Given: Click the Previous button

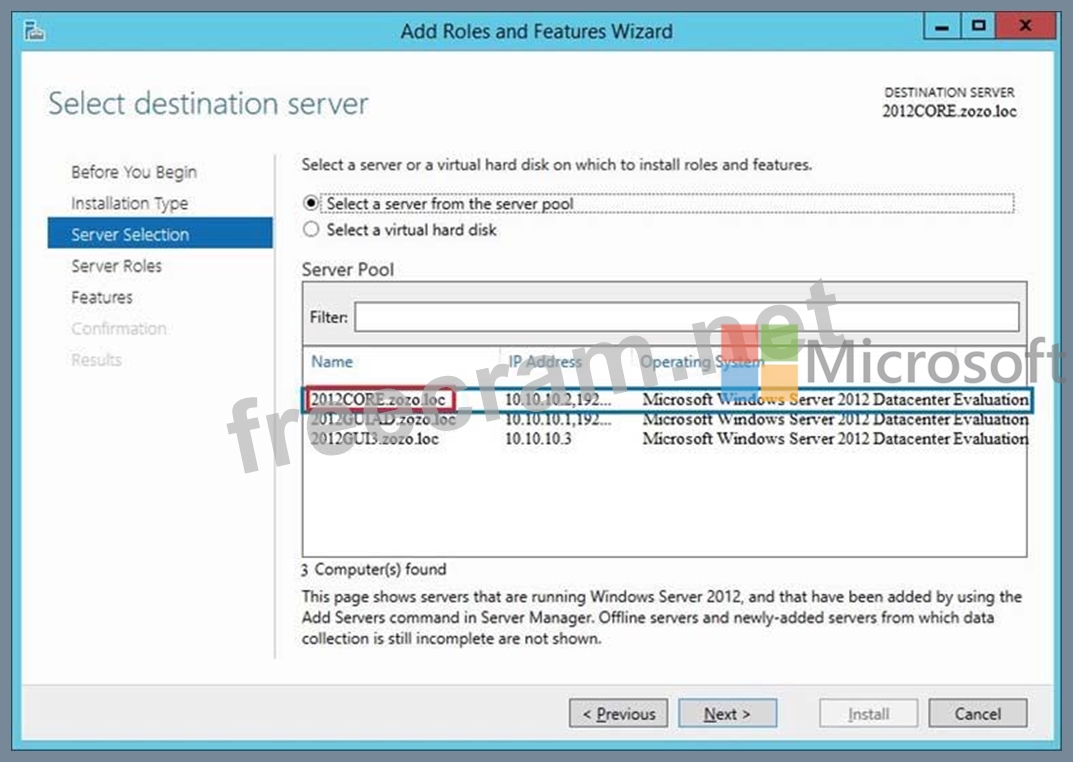Looking at the screenshot, I should [x=619, y=713].
